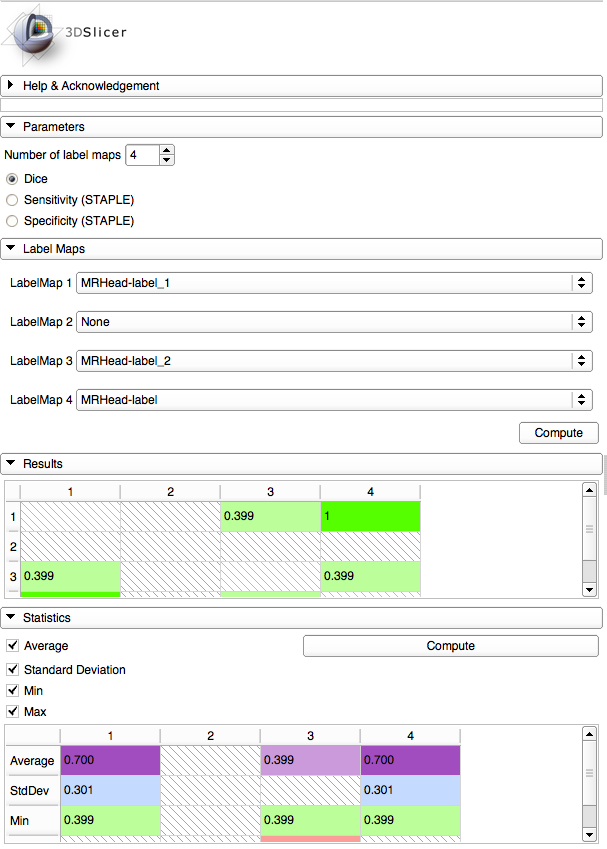
Task: Click the Results table scrollbar handle
Action: (x=589, y=528)
